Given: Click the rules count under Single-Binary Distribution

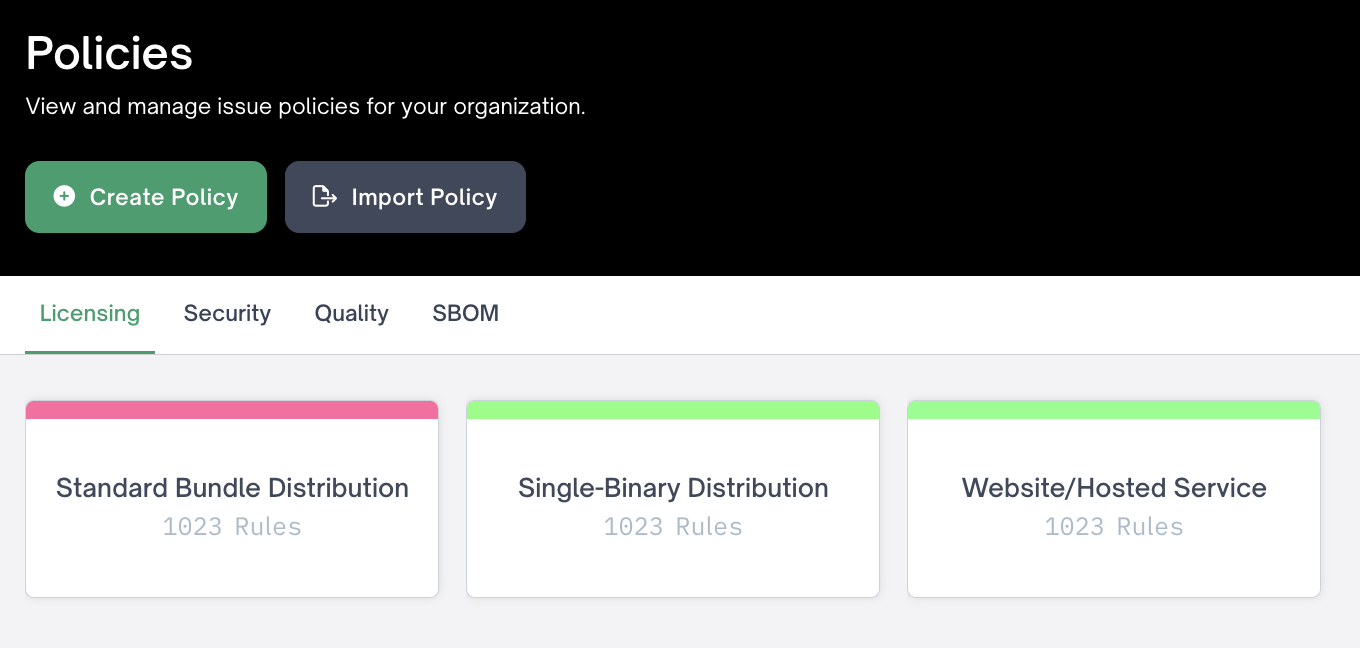Looking at the screenshot, I should 673,527.
